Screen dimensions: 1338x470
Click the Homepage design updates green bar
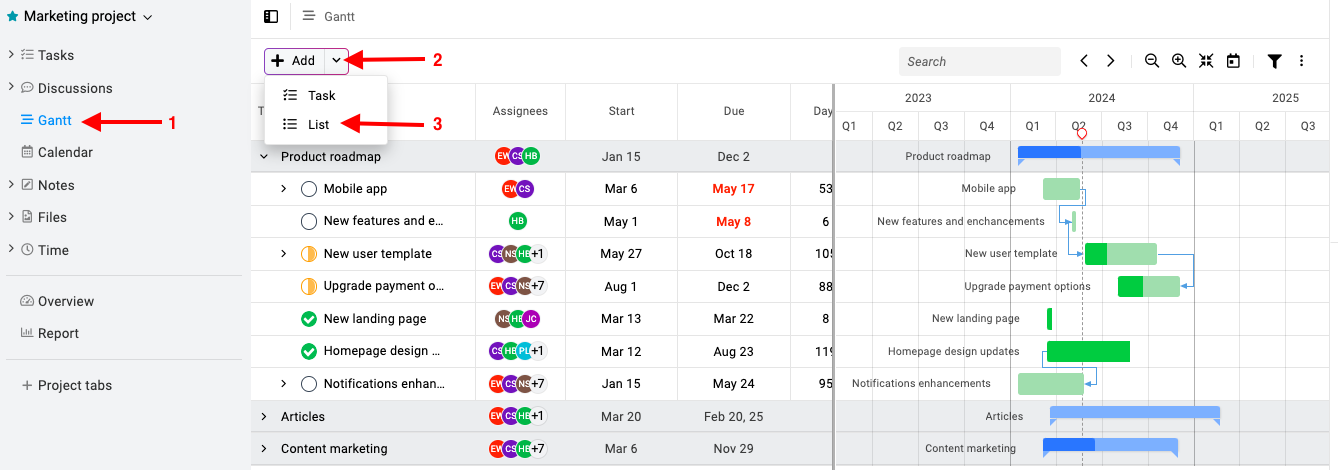pos(1088,351)
